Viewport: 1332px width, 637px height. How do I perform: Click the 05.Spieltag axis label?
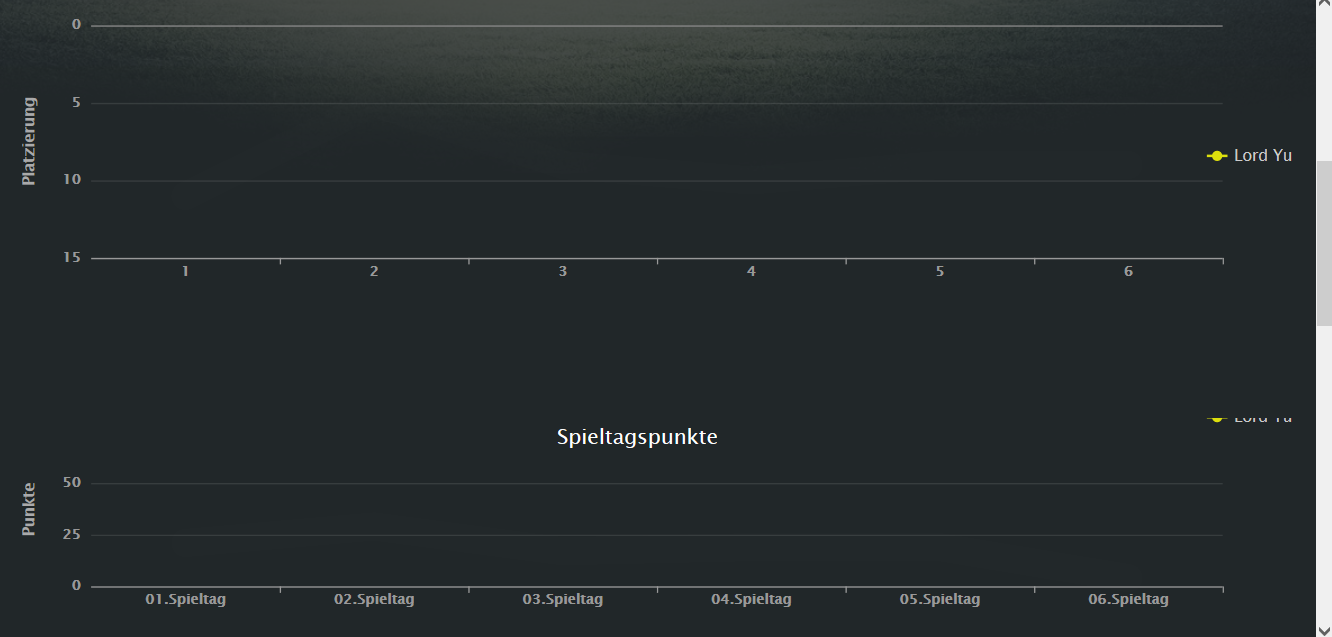[940, 600]
